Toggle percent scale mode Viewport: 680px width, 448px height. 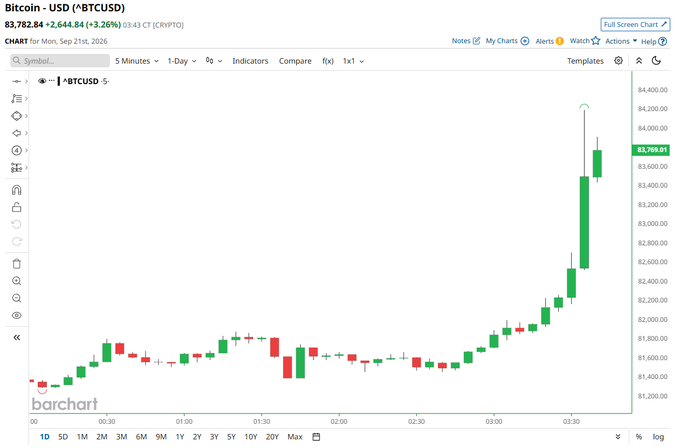pos(639,437)
